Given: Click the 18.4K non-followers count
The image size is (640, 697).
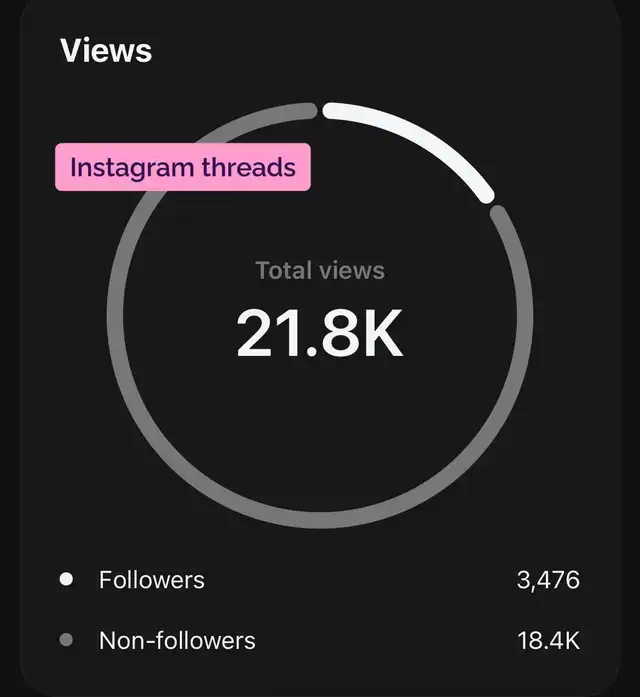Looking at the screenshot, I should (x=548, y=640).
